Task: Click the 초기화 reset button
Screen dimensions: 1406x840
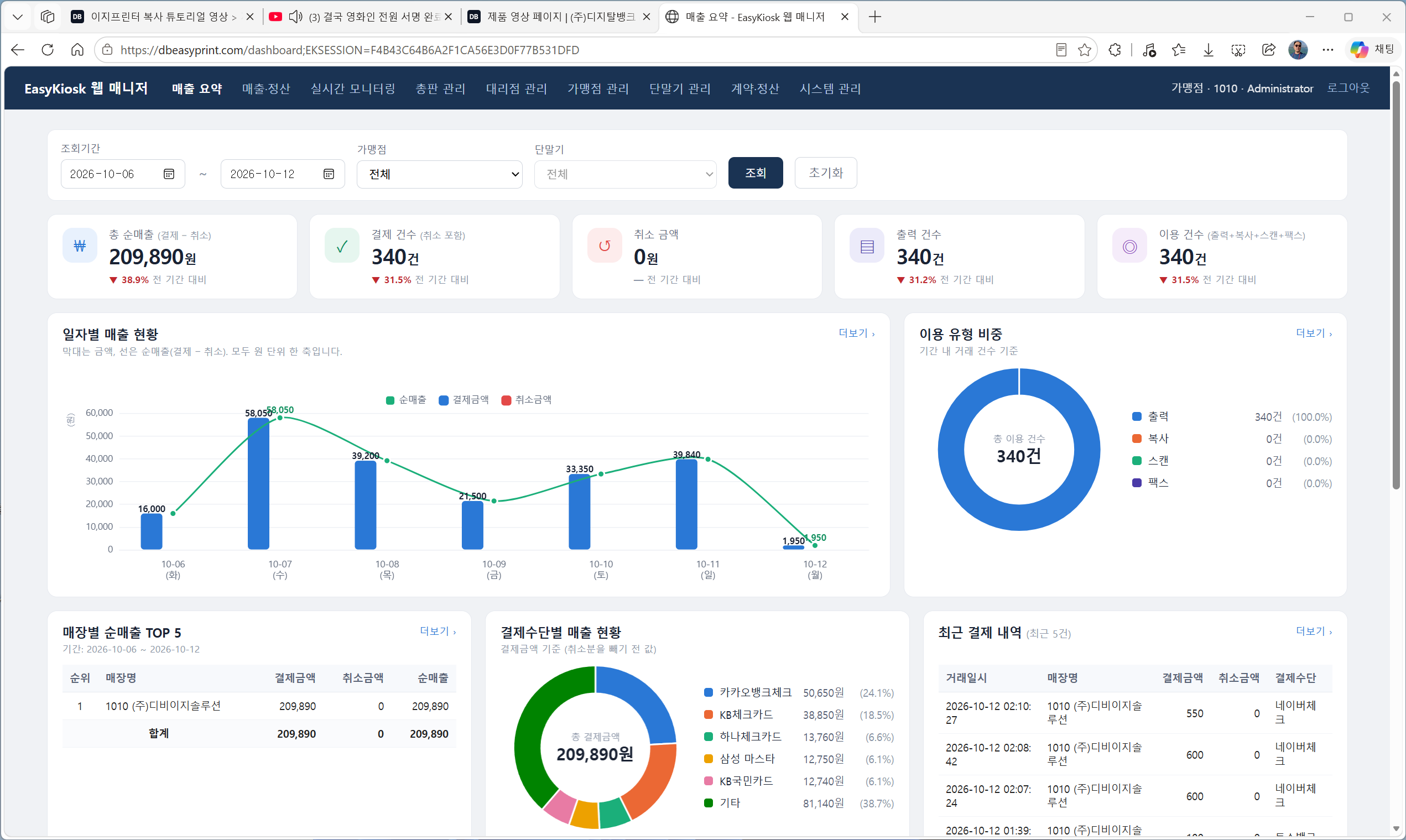Action: pos(826,173)
